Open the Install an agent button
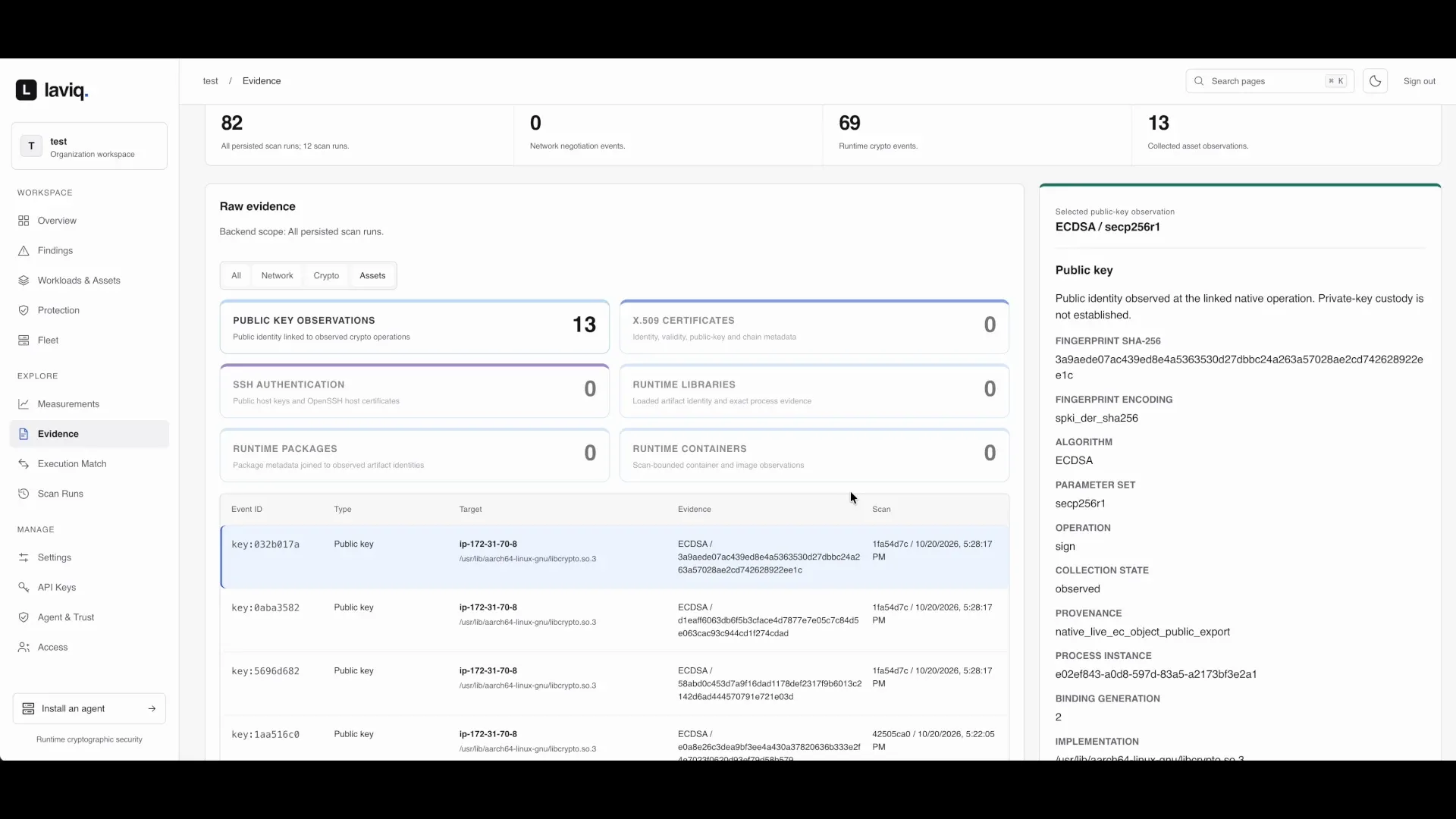 coord(89,709)
